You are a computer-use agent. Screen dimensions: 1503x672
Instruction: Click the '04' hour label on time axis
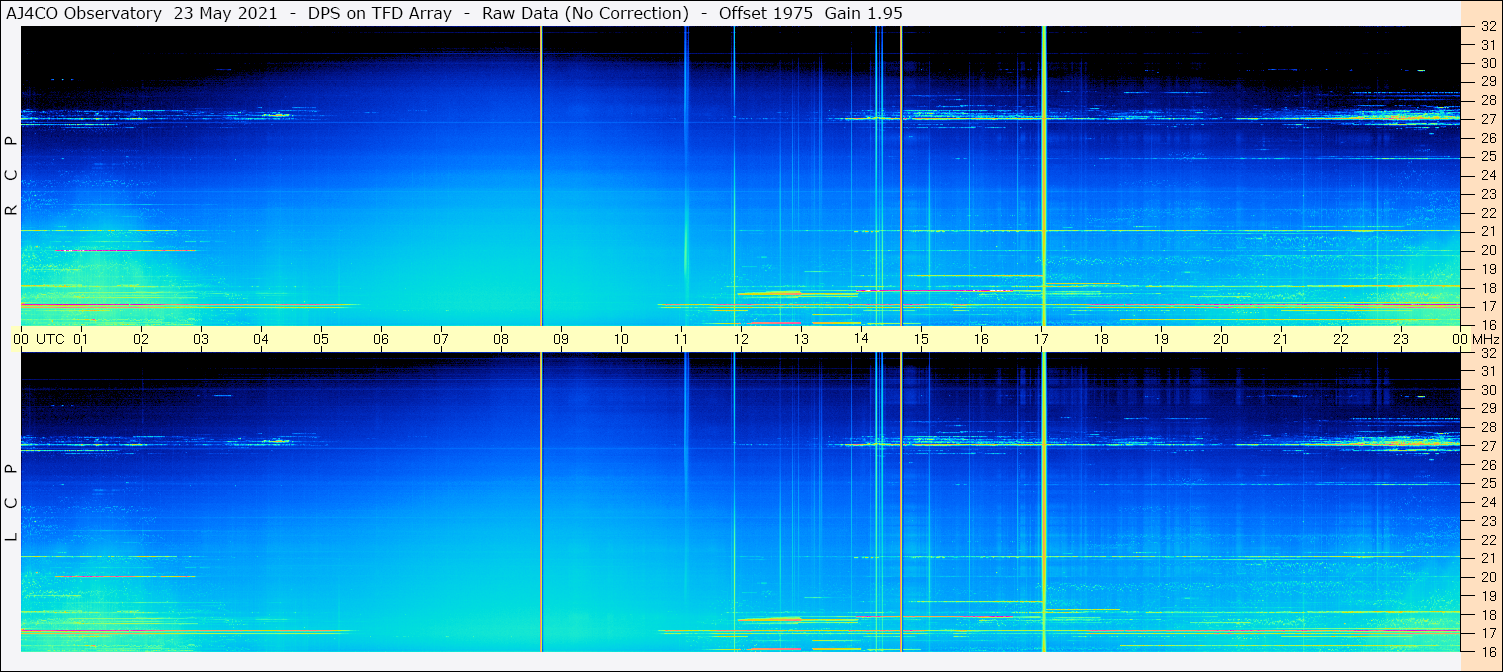point(261,339)
